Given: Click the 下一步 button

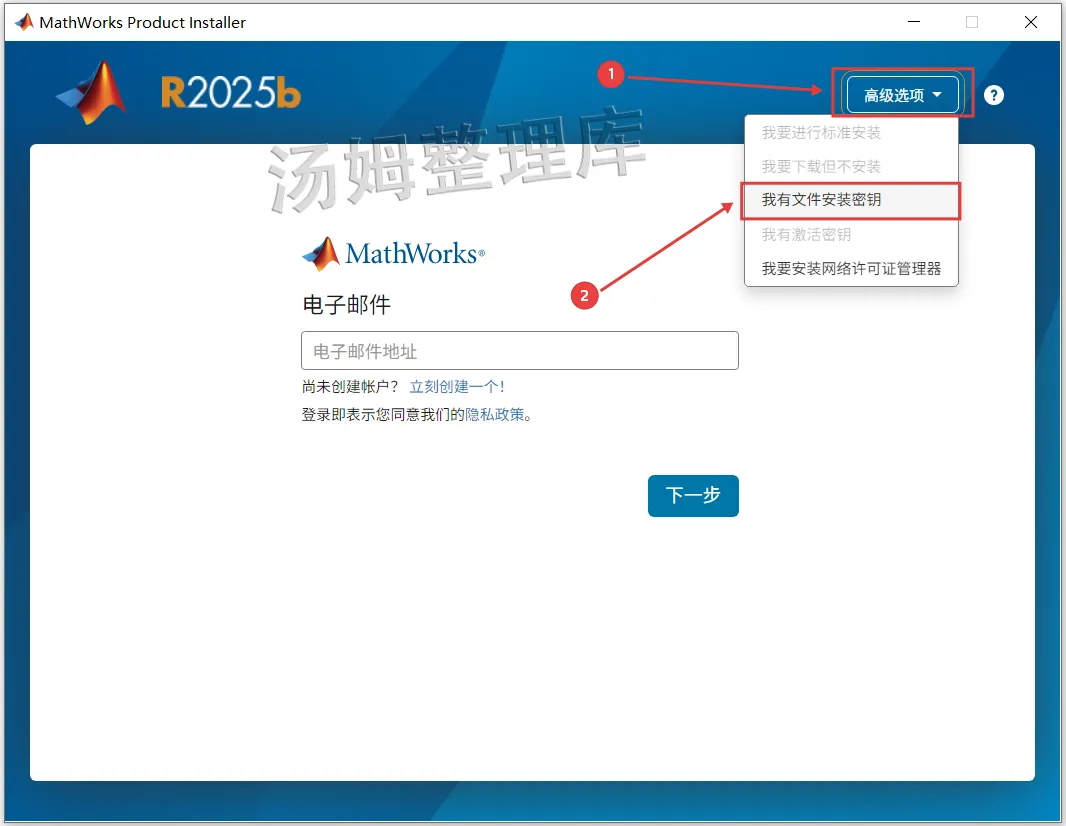Looking at the screenshot, I should click(x=693, y=496).
